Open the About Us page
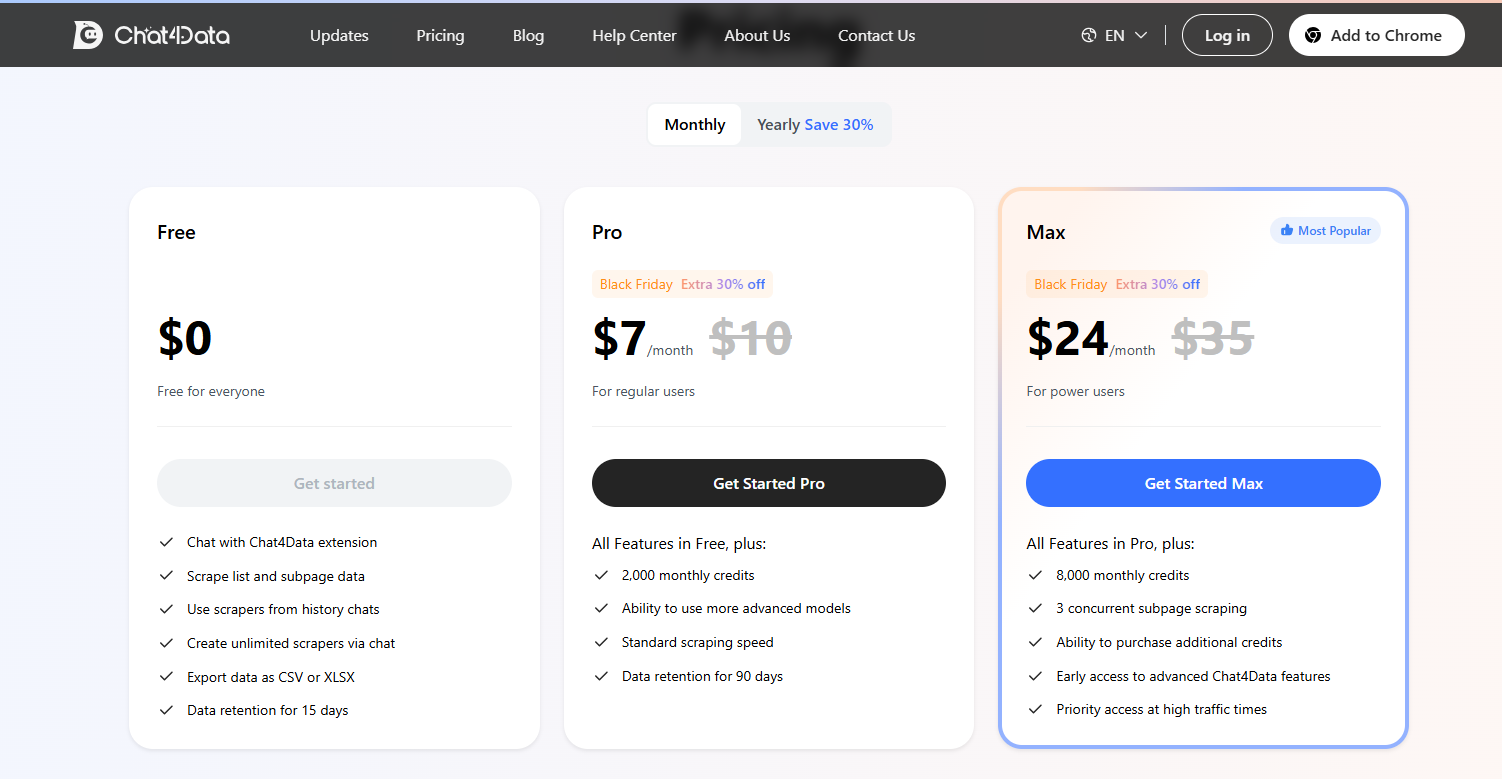Viewport: 1502px width, 779px height. tap(757, 35)
